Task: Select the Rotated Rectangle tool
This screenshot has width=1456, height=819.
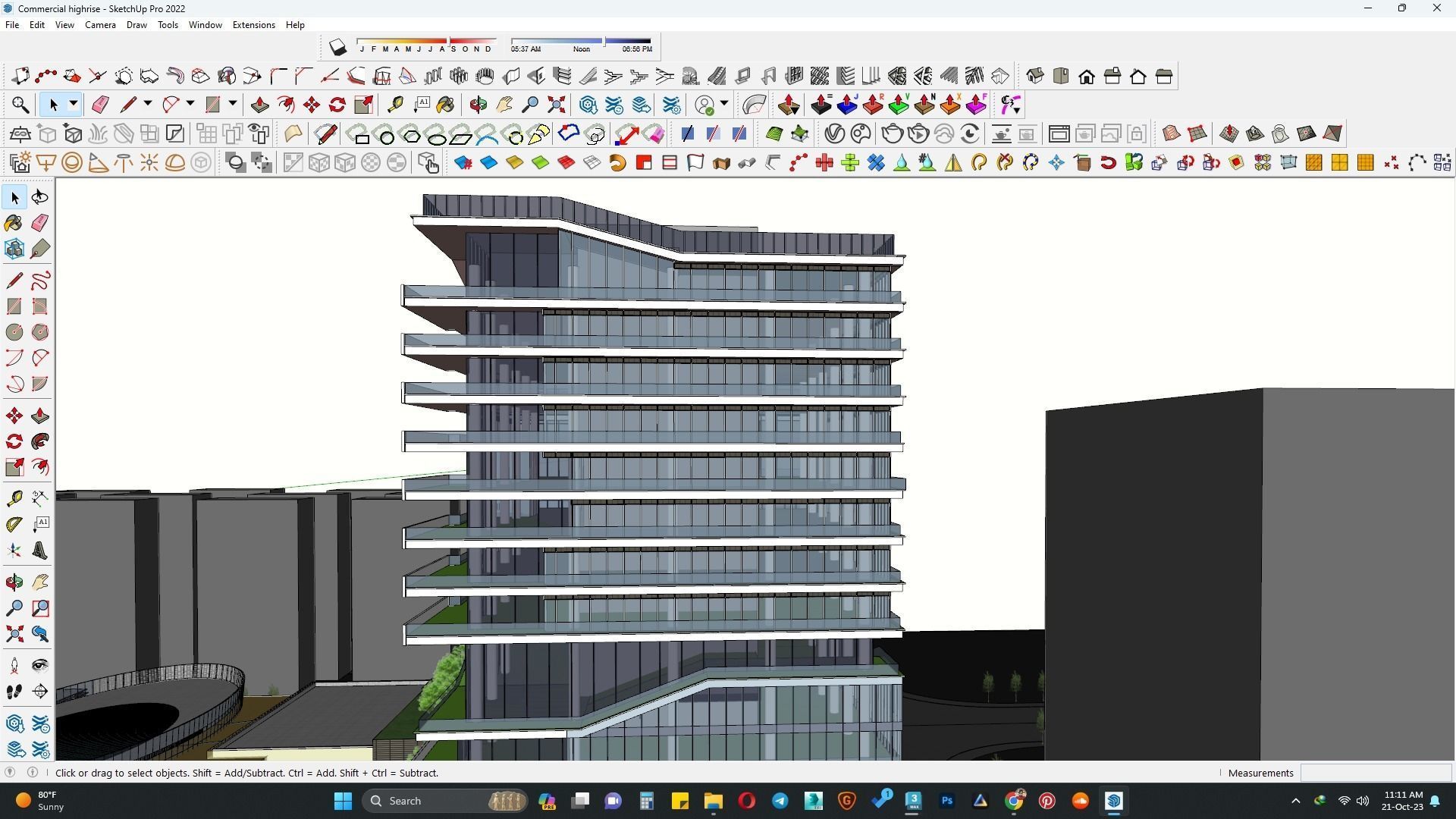Action: [40, 306]
